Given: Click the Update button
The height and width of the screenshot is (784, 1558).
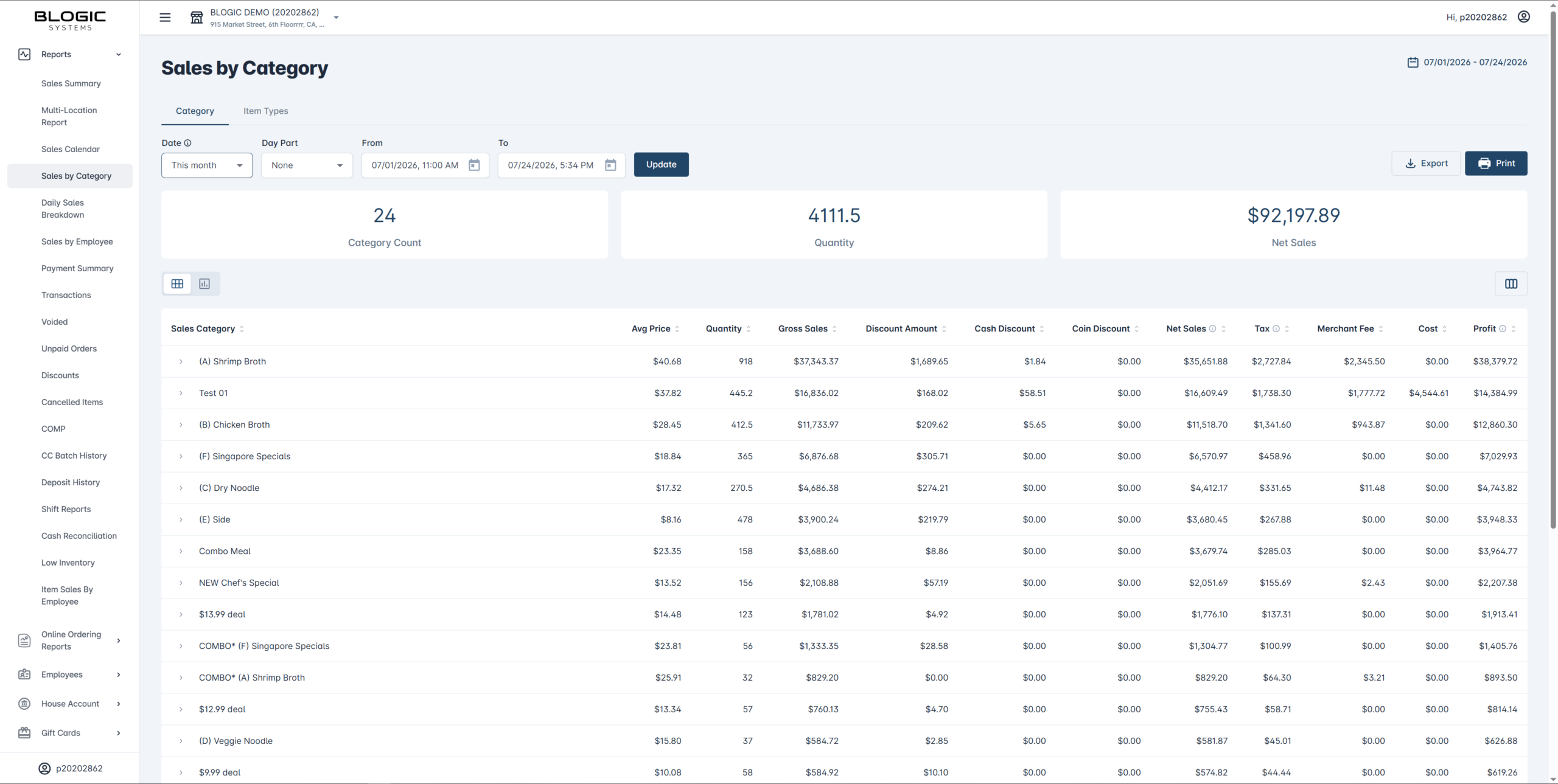Looking at the screenshot, I should [662, 165].
